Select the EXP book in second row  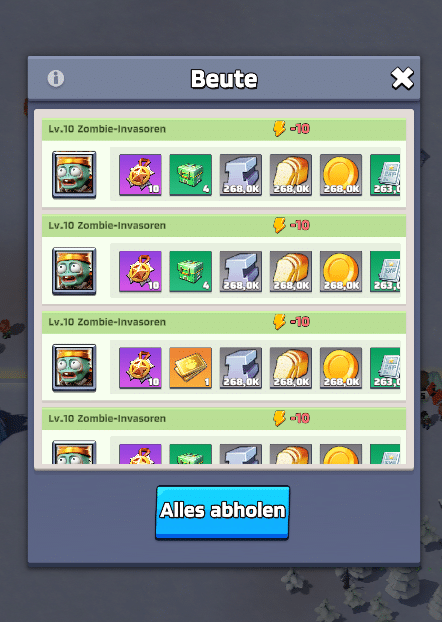(385, 271)
